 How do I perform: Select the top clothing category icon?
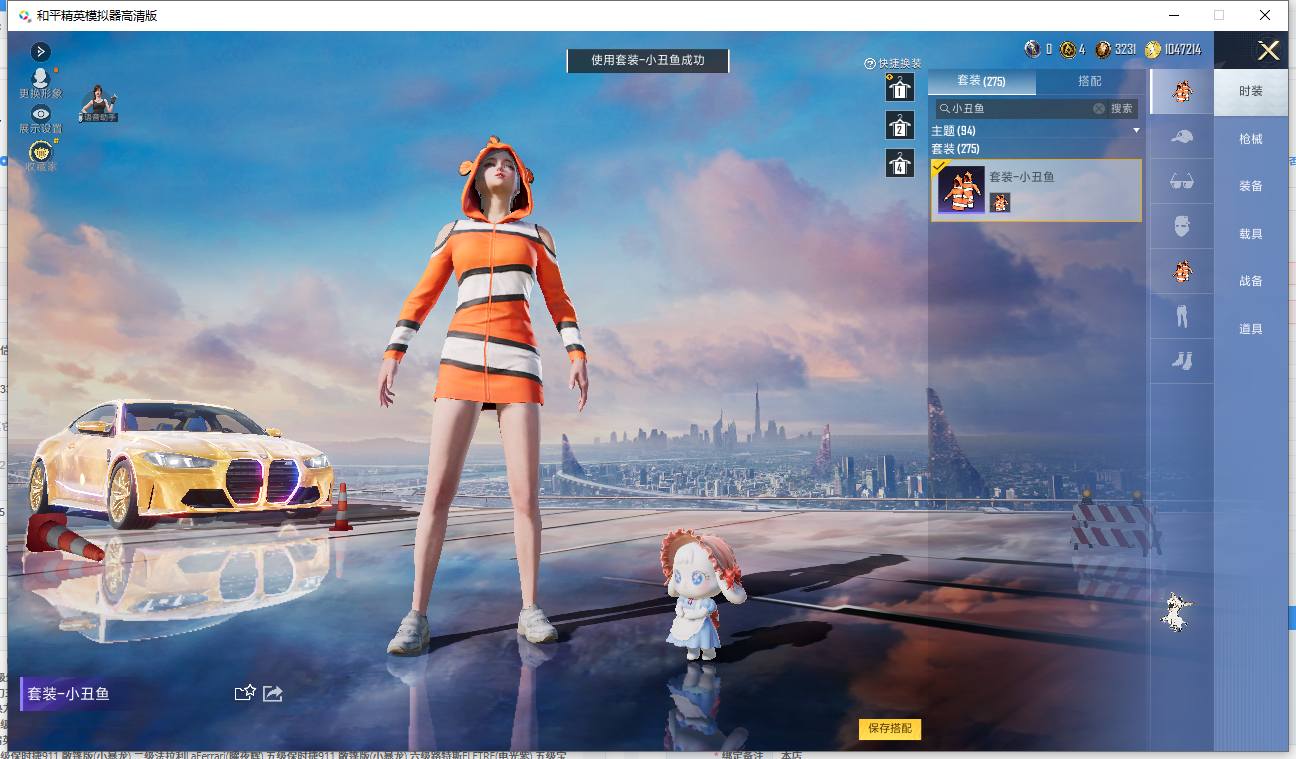(1182, 271)
